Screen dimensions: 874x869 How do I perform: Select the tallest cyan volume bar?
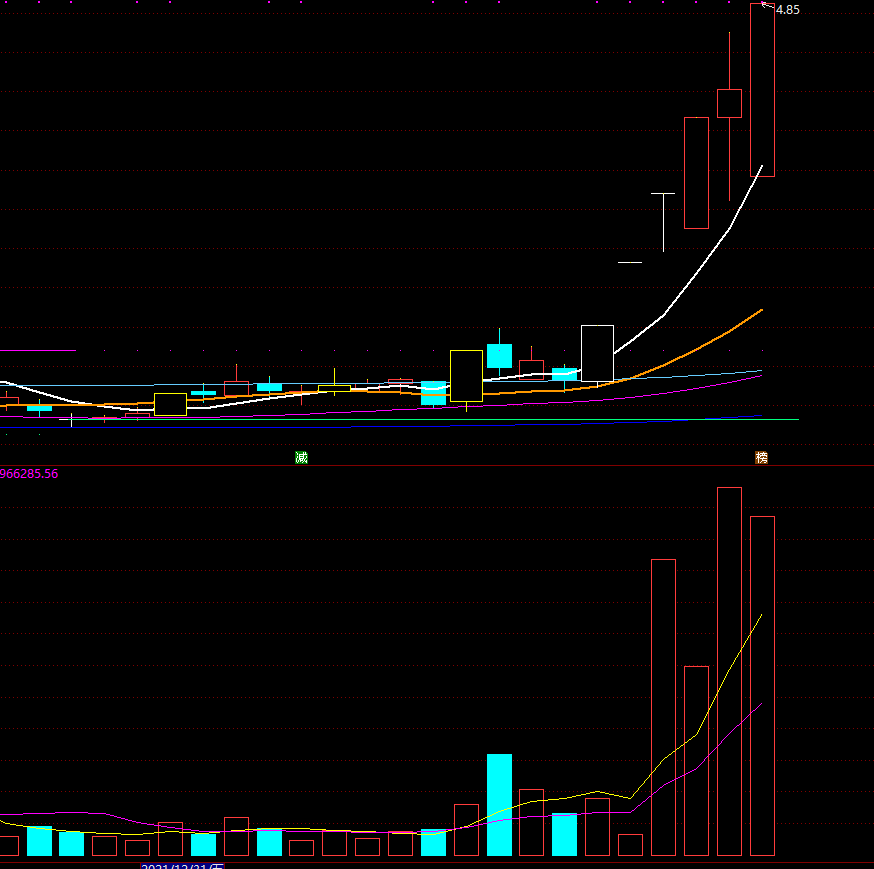point(499,805)
